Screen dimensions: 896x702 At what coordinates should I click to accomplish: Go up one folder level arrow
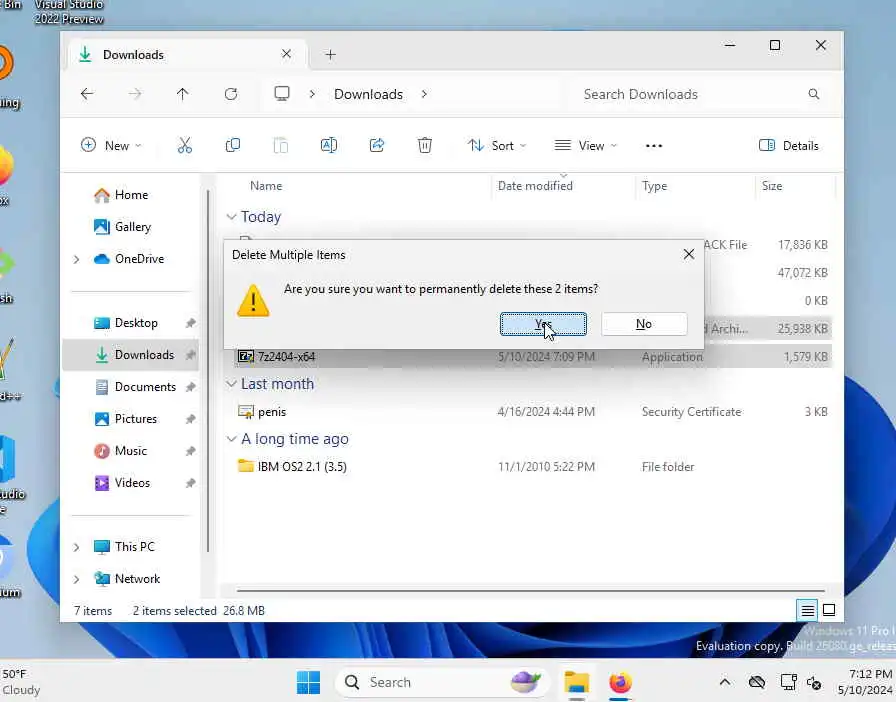[x=182, y=94]
